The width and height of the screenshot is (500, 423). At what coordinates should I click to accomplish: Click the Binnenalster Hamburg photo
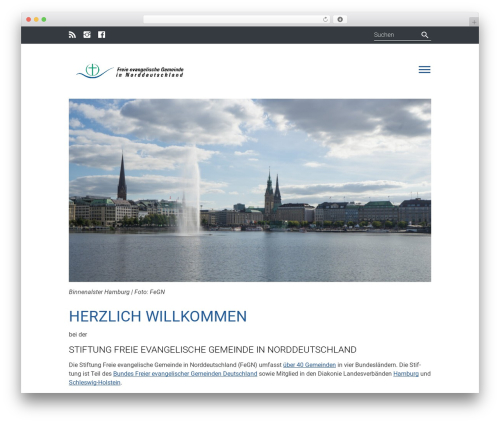coord(250,190)
